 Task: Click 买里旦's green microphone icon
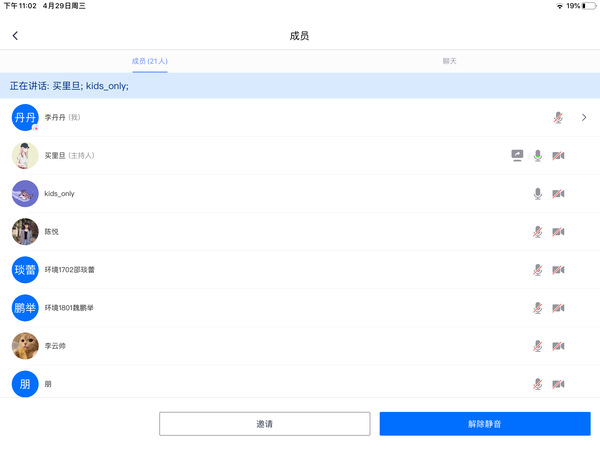[x=538, y=155]
